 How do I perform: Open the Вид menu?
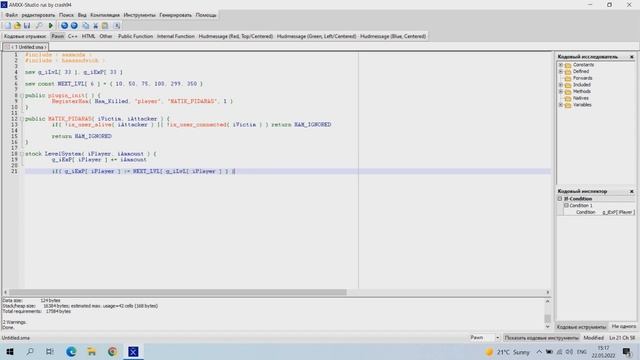point(82,15)
